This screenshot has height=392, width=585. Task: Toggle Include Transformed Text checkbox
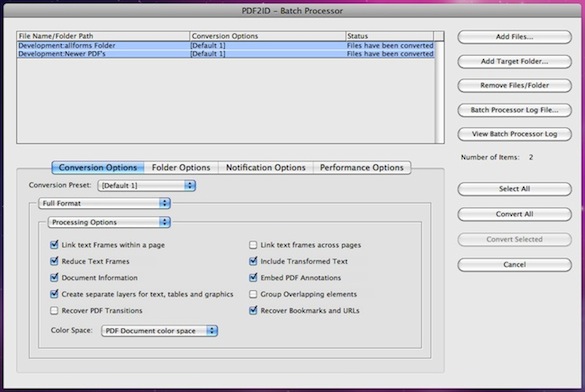coord(253,261)
